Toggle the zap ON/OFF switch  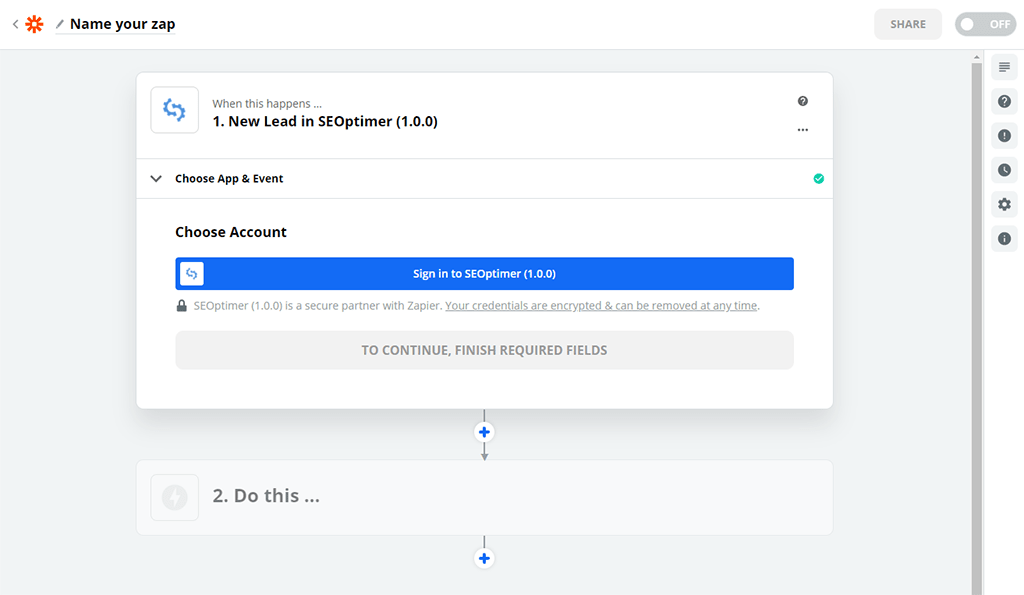[984, 24]
